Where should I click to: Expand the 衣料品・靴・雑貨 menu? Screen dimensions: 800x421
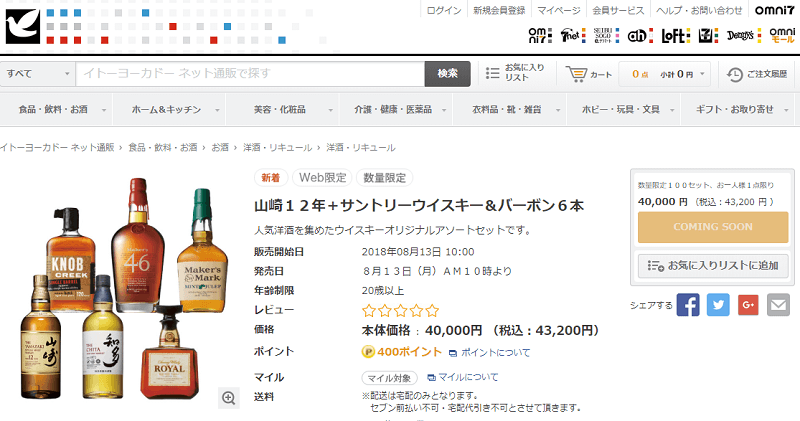pyautogui.click(x=510, y=109)
